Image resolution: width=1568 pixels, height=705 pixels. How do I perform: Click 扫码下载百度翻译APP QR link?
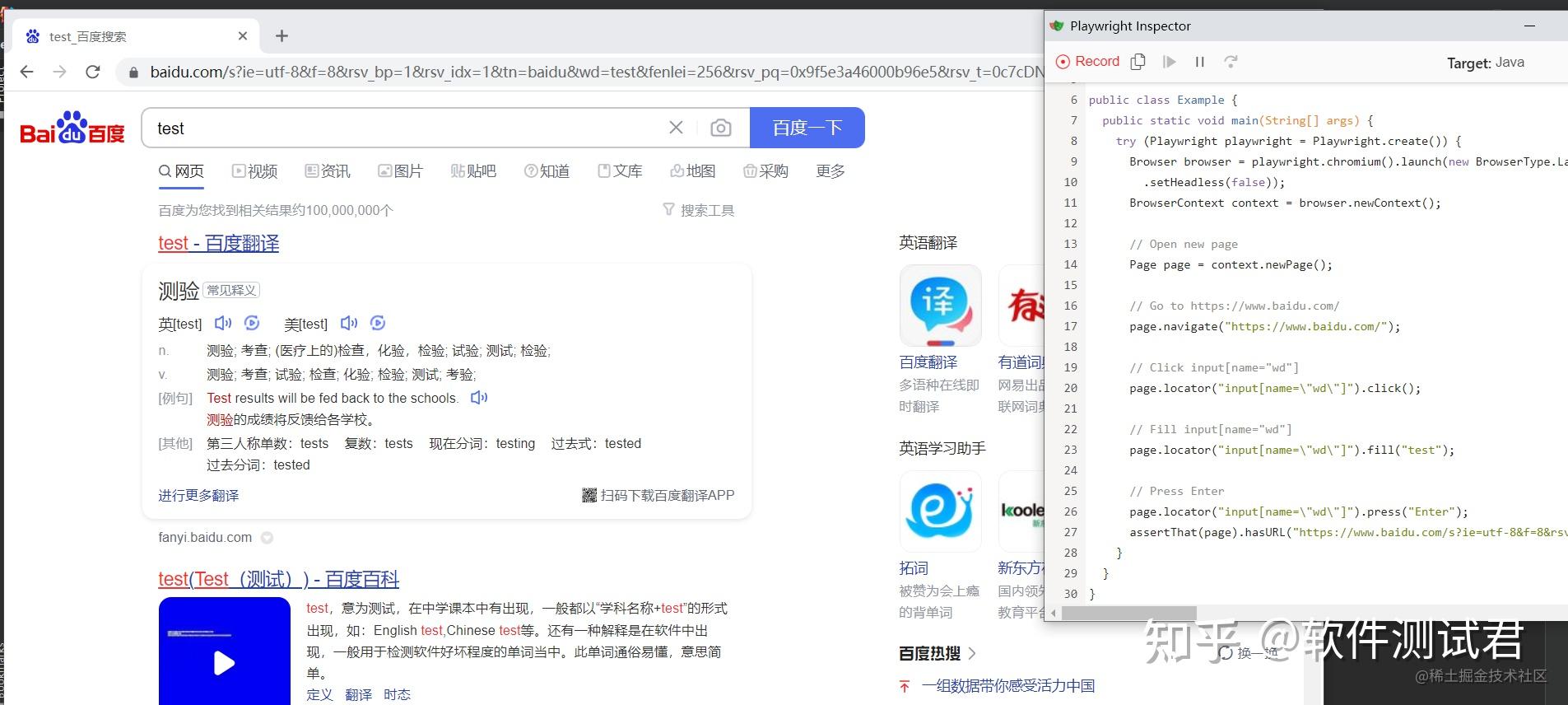tap(658, 495)
